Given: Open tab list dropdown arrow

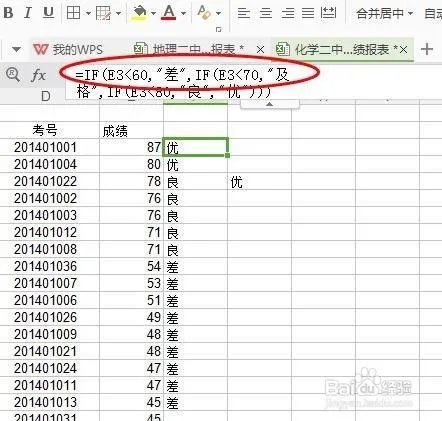Looking at the screenshot, I should (x=16, y=49).
